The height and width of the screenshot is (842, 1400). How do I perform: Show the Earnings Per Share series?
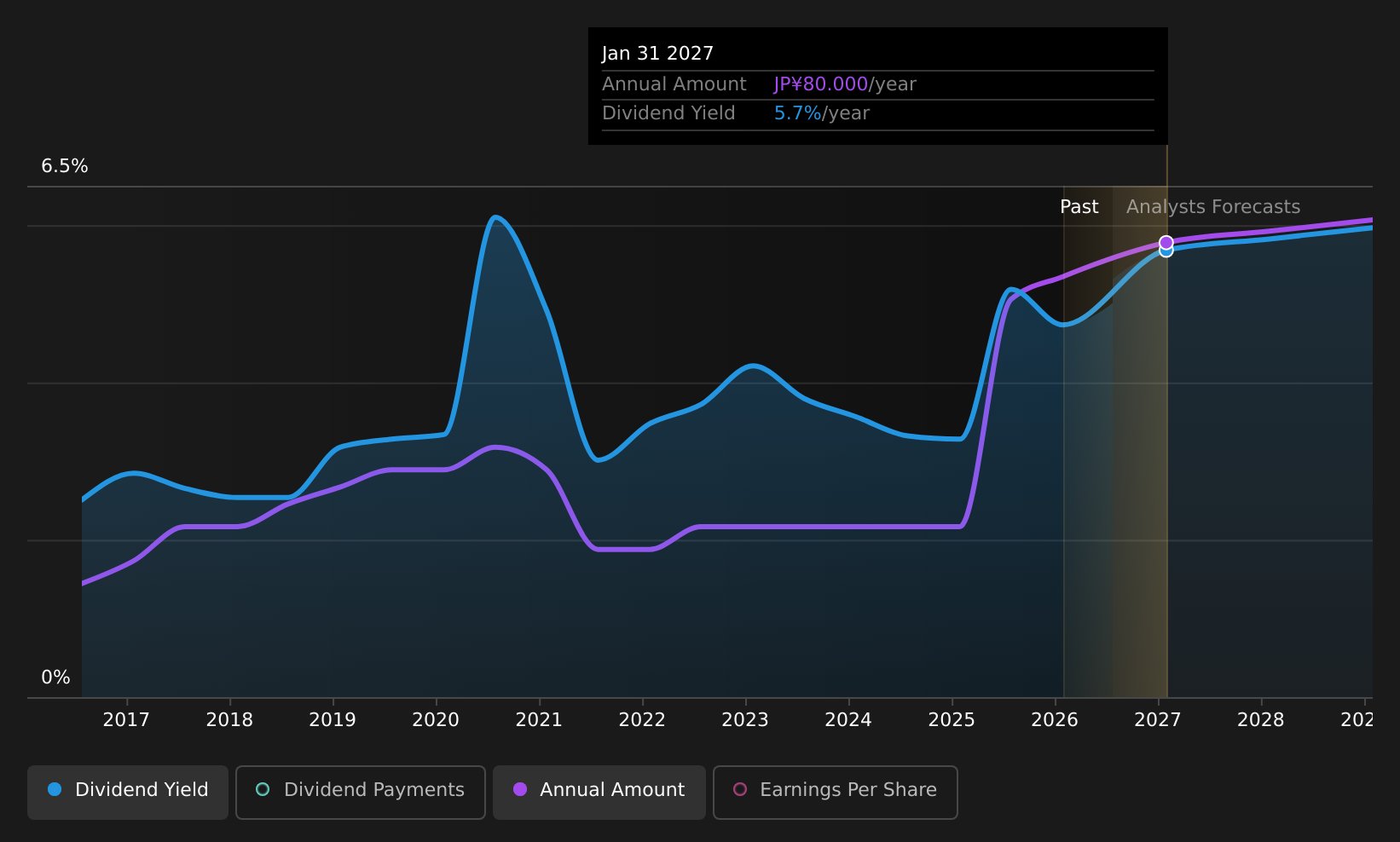point(836,792)
